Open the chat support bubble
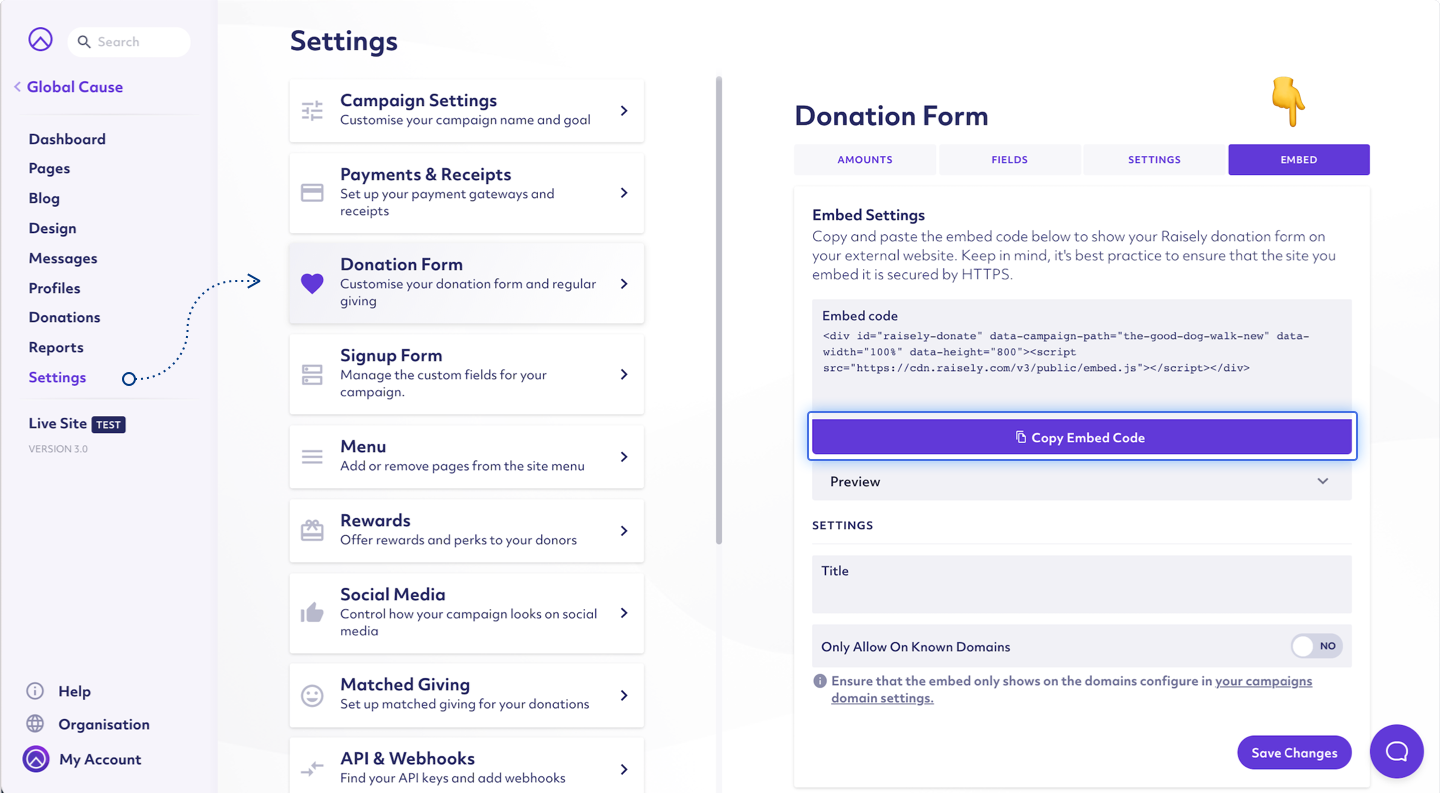 click(1396, 751)
